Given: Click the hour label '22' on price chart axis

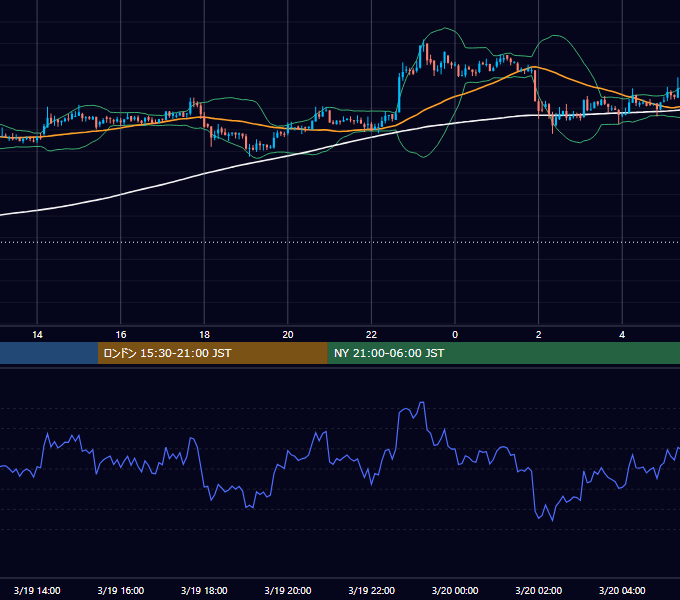Looking at the screenshot, I should [x=372, y=335].
